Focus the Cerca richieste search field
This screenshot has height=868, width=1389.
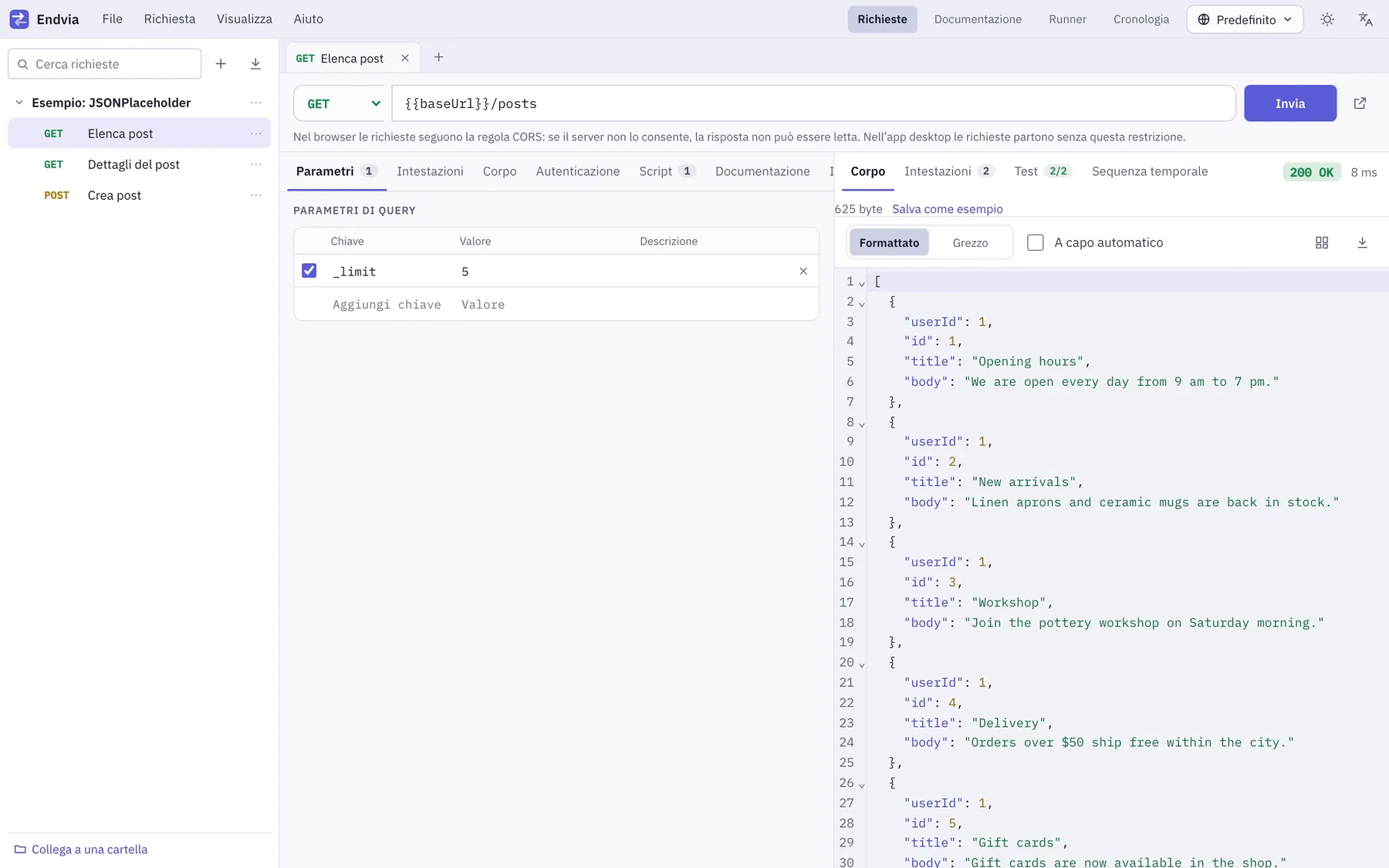click(105, 64)
